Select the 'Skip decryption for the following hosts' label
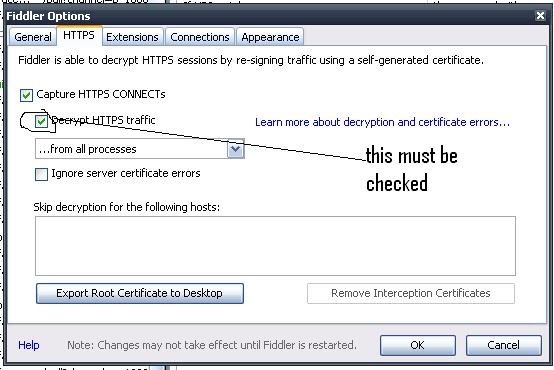The image size is (554, 370). click(126, 207)
